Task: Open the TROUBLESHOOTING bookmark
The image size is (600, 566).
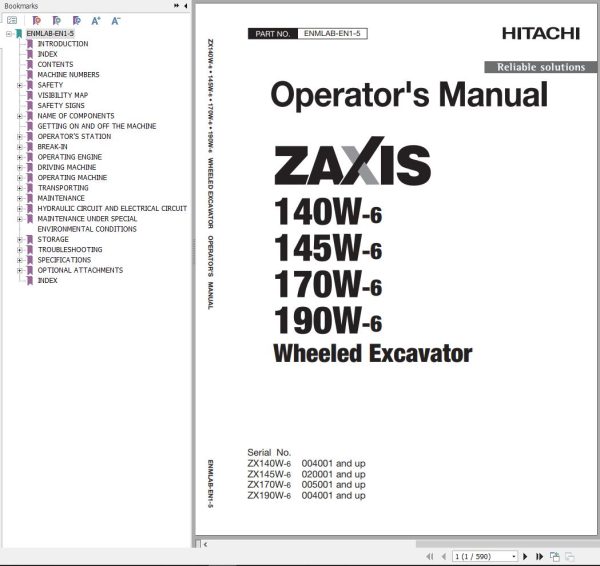Action: pyautogui.click(x=70, y=250)
